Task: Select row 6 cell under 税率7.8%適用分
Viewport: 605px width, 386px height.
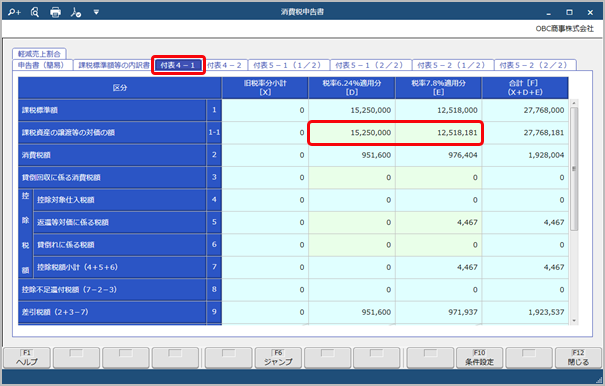Action: point(438,245)
